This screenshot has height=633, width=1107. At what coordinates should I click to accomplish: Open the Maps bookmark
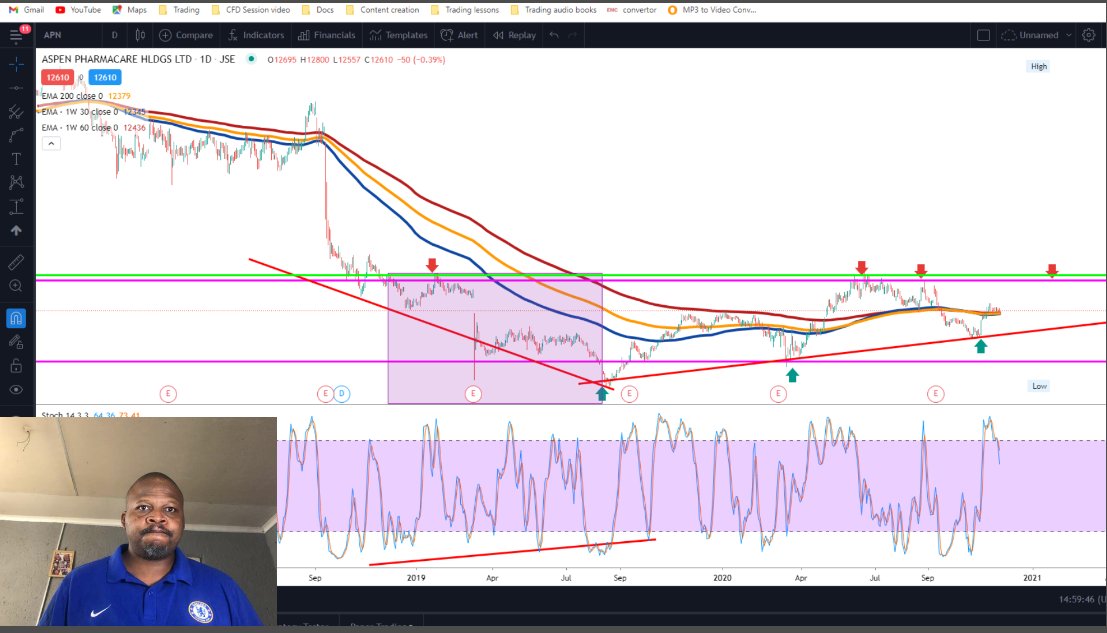pyautogui.click(x=130, y=10)
